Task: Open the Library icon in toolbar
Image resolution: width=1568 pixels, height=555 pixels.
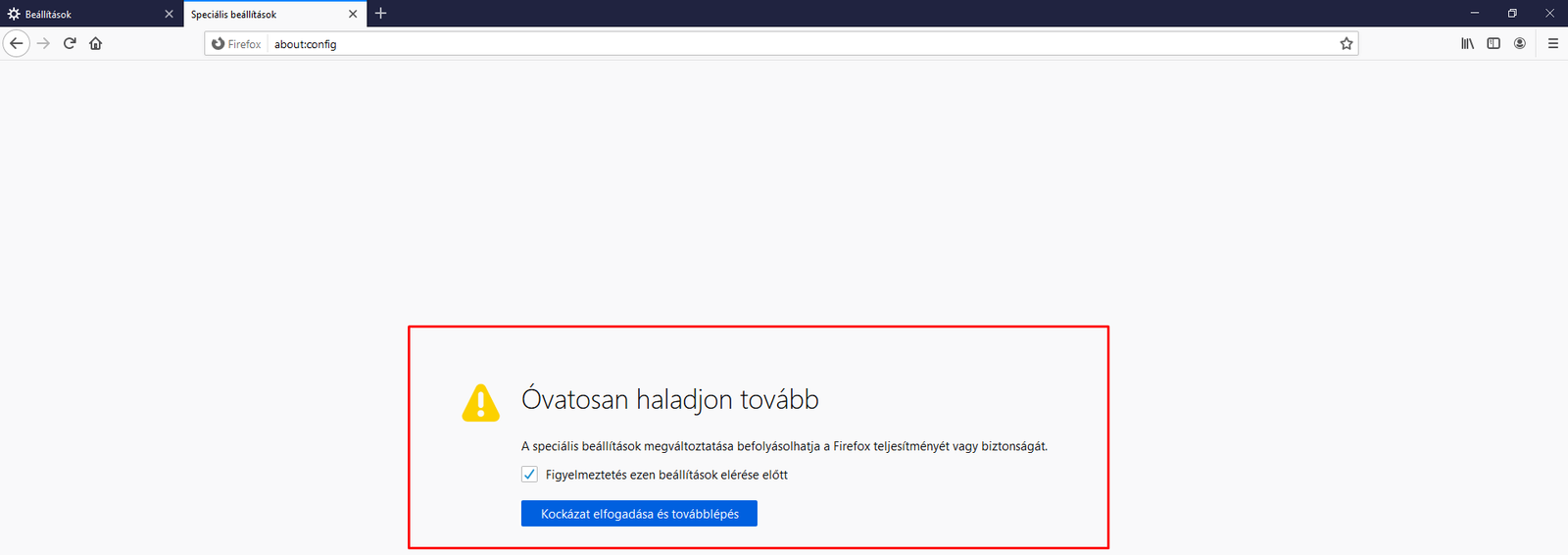Action: click(x=1467, y=43)
